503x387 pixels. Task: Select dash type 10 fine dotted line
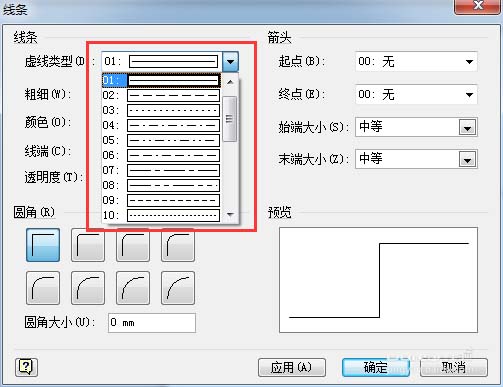161,215
